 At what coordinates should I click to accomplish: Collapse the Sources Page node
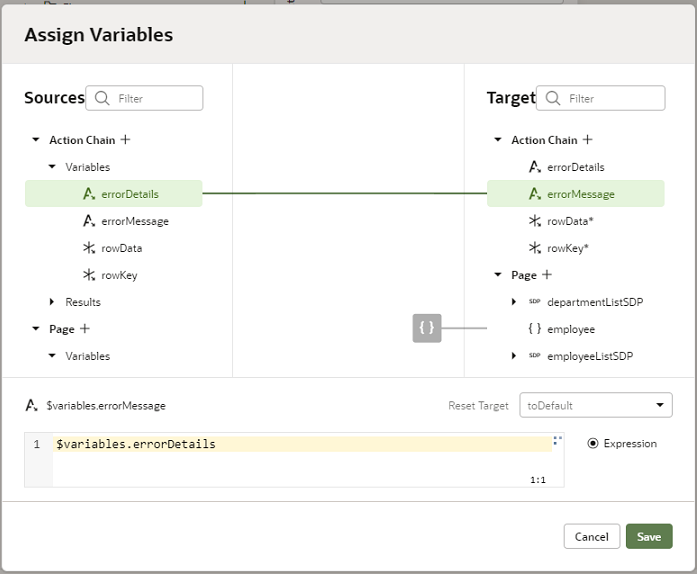pyautogui.click(x=36, y=329)
